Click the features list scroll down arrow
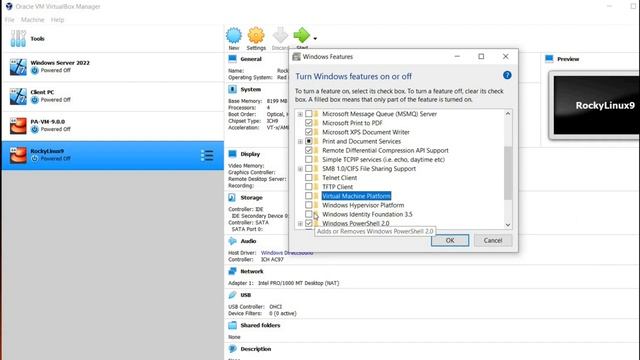Viewport: 640px width, 360px height. [x=508, y=224]
